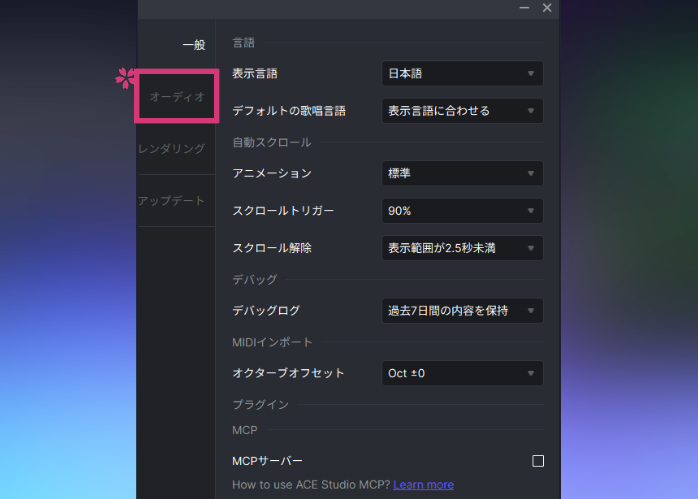
Task: Click the MCPサーバー setting label
Action: 267,461
